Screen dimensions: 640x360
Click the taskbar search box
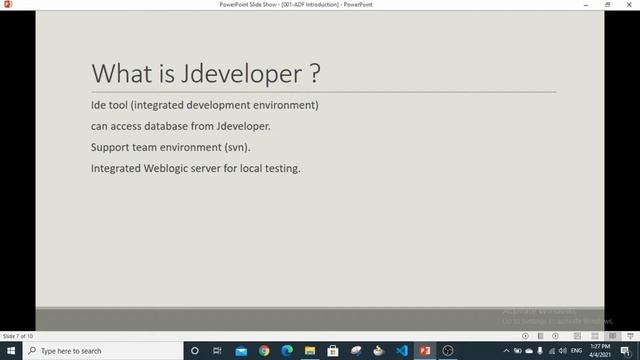pos(103,351)
